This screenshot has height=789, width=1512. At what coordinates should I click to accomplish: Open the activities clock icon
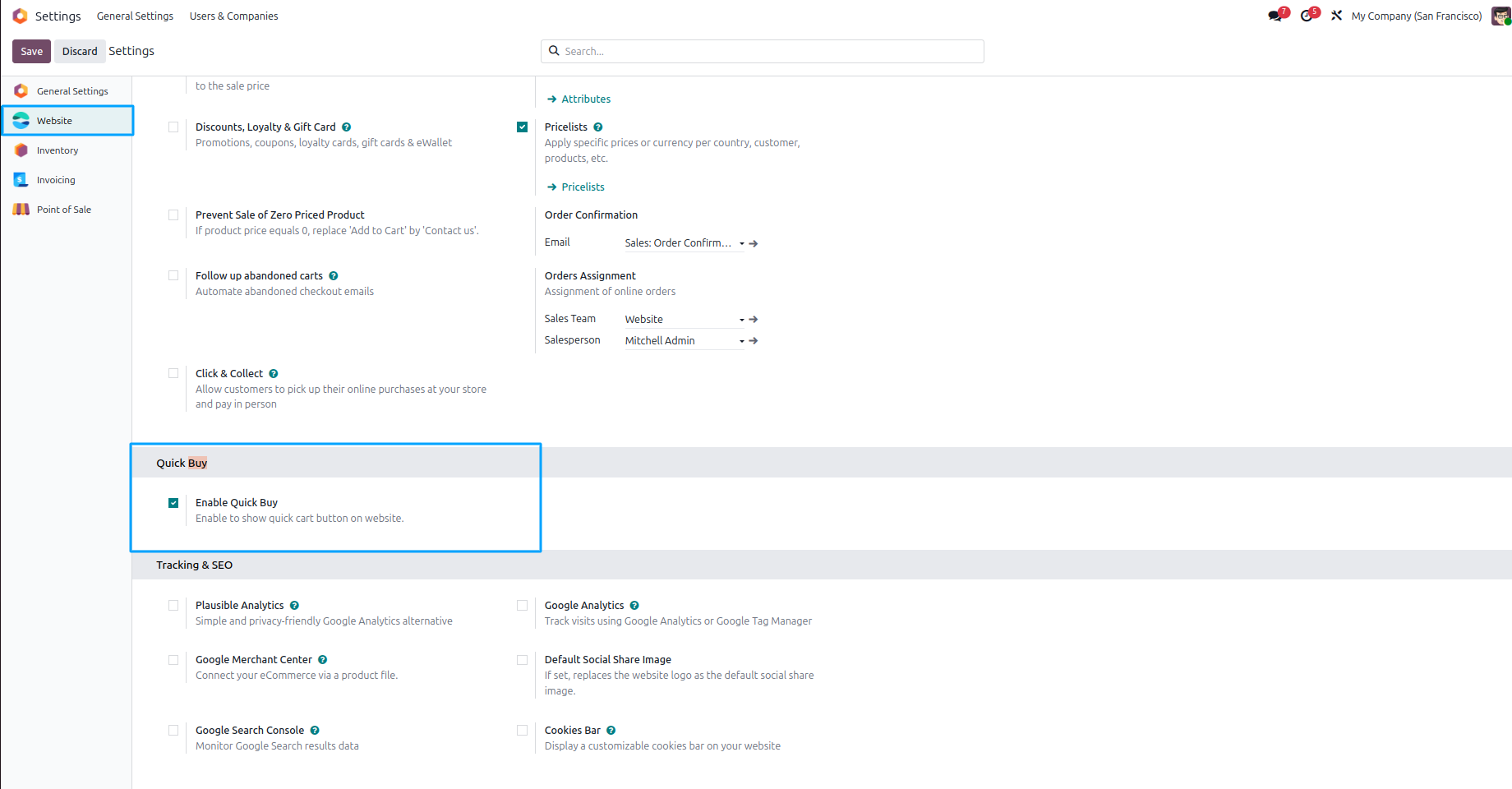pos(1307,16)
